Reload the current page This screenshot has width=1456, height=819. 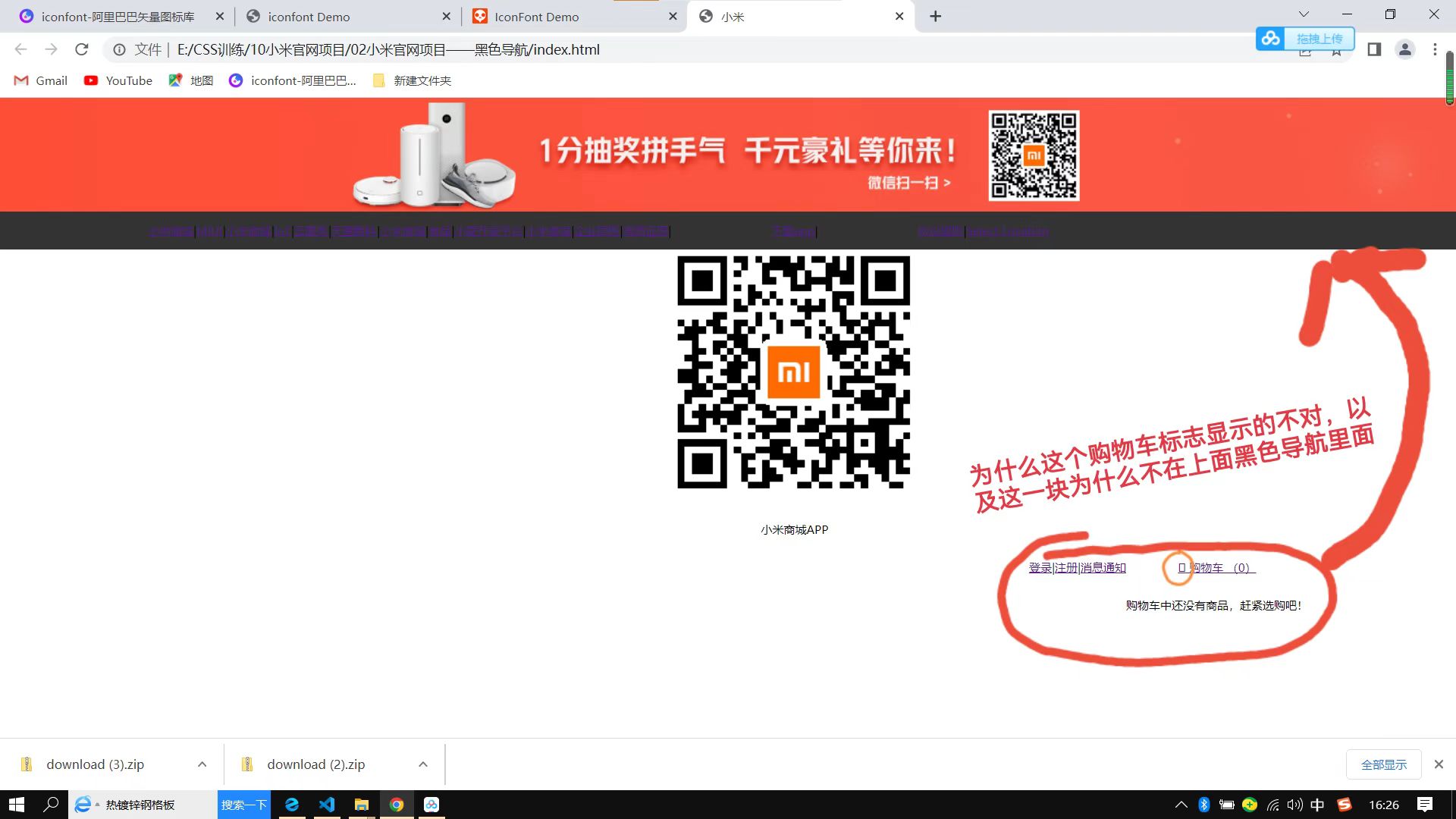[x=82, y=49]
